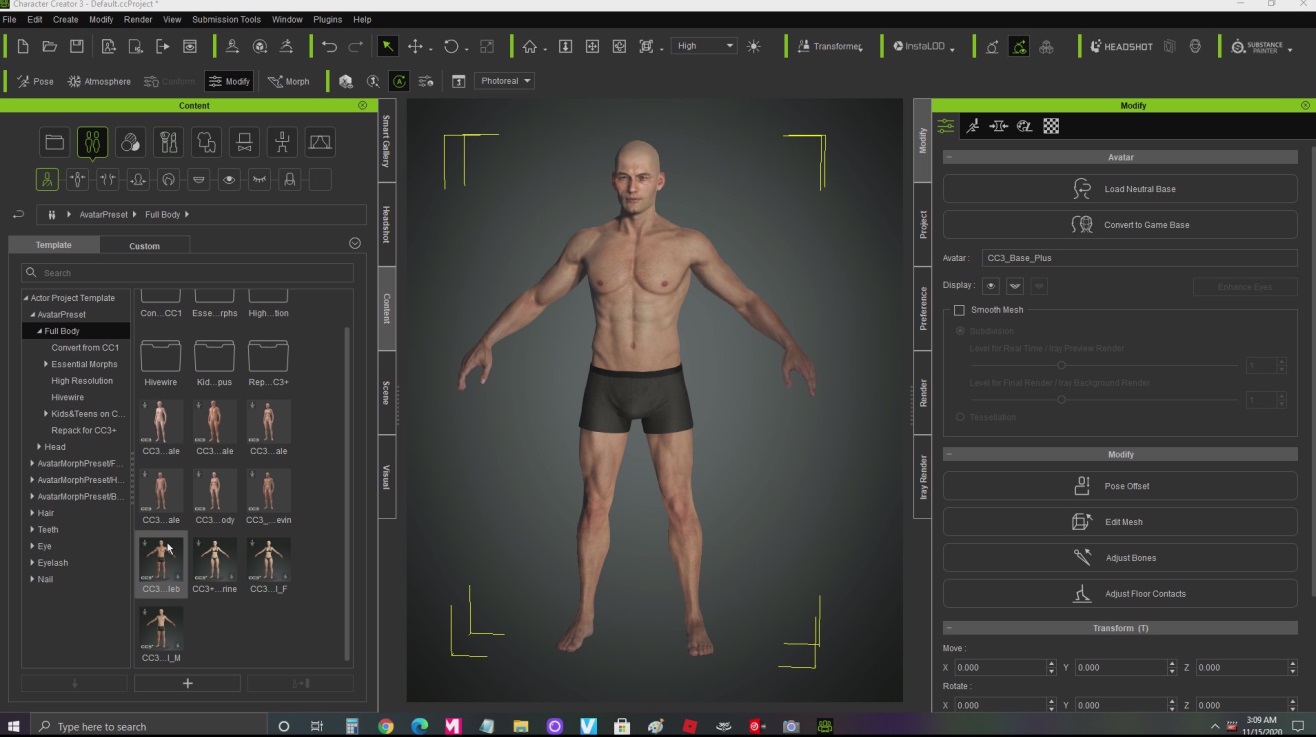Open Substance Painter toolbar icon
This screenshot has width=1316, height=737.
1256,46
